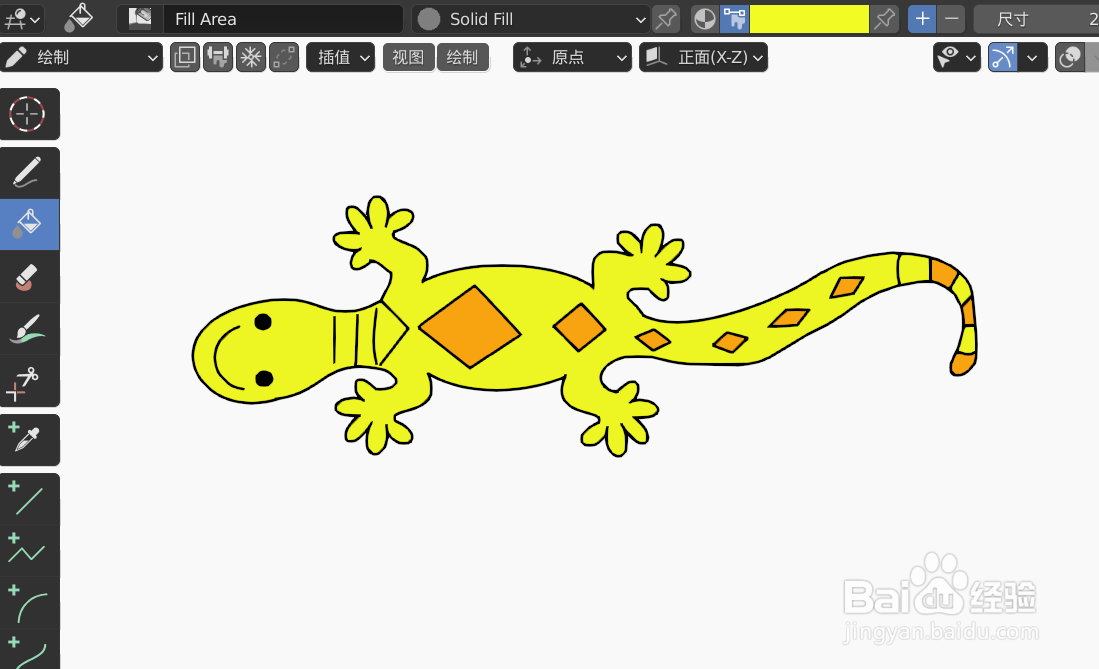Select the Draw pencil tool
1099x669 pixels.
coord(29,173)
